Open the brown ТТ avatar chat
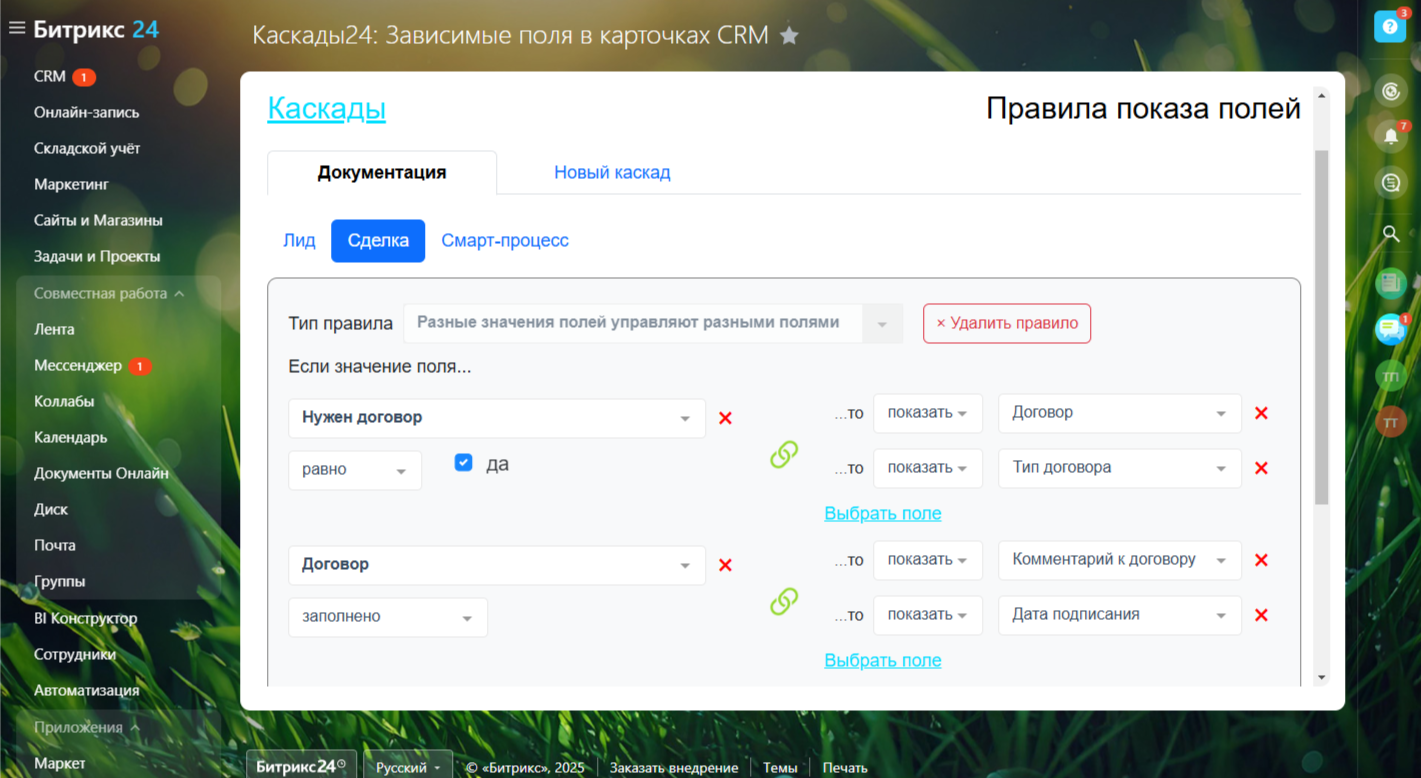 (1390, 422)
